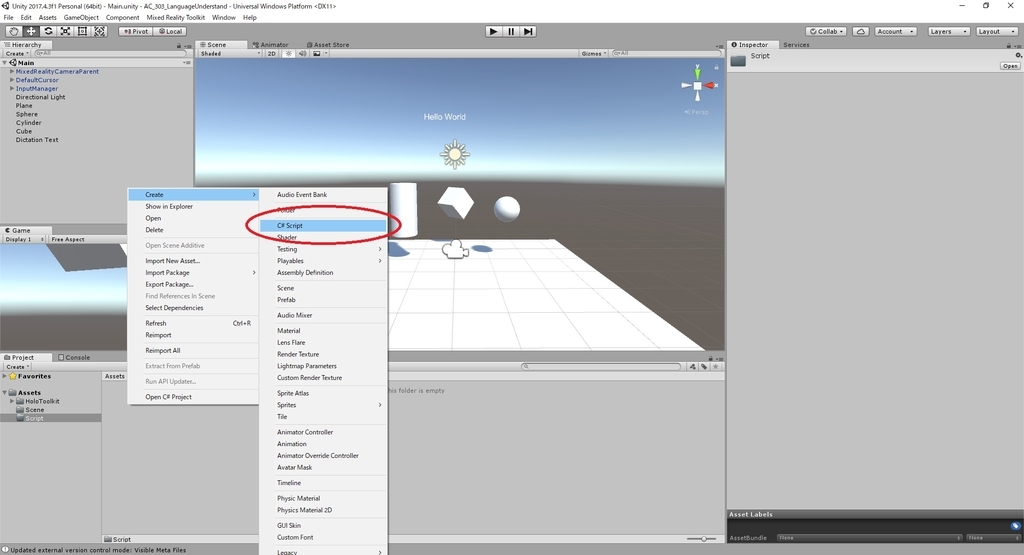Image resolution: width=1024 pixels, height=555 pixels.
Task: Switch to the Animator tab
Action: 270,44
